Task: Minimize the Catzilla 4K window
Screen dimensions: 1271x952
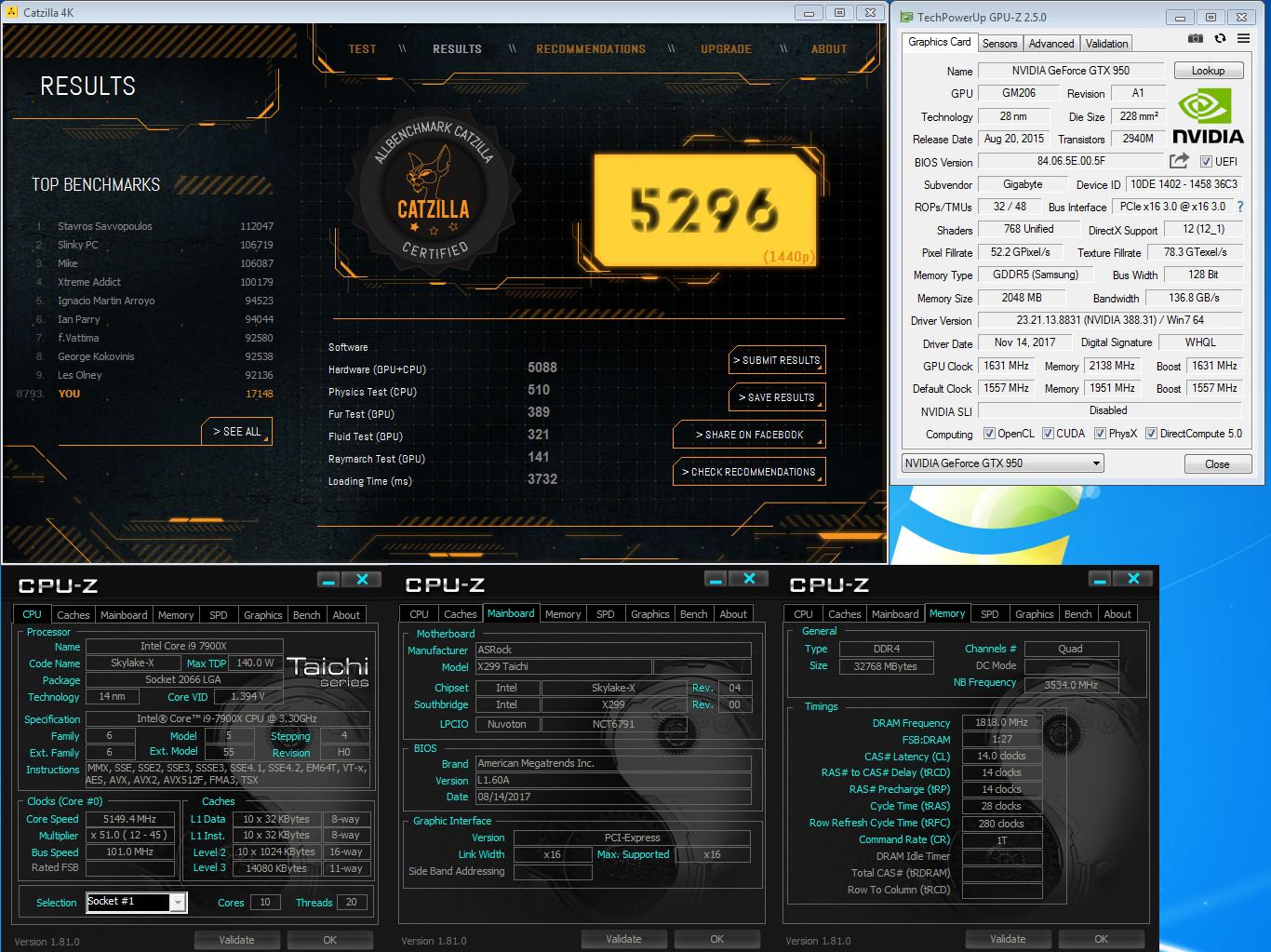Action: point(809,12)
